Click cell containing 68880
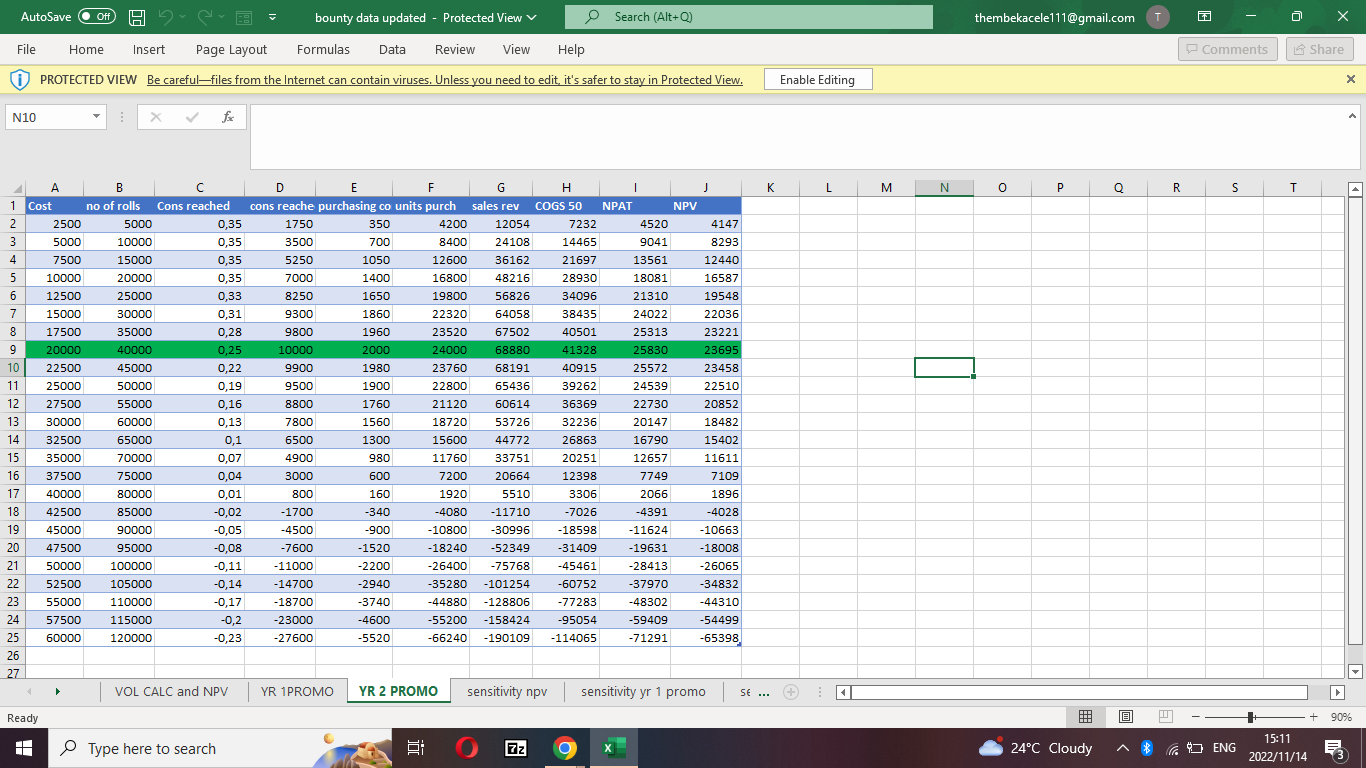This screenshot has width=1366, height=768. pos(500,350)
